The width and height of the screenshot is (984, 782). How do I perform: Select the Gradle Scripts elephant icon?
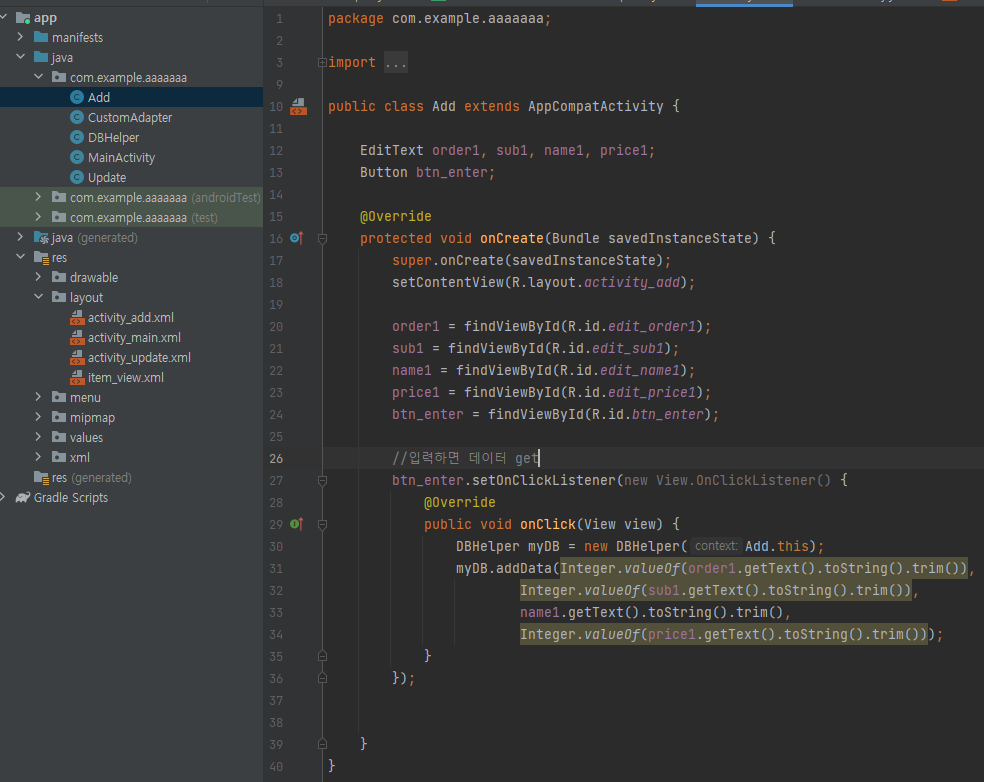(x=23, y=498)
